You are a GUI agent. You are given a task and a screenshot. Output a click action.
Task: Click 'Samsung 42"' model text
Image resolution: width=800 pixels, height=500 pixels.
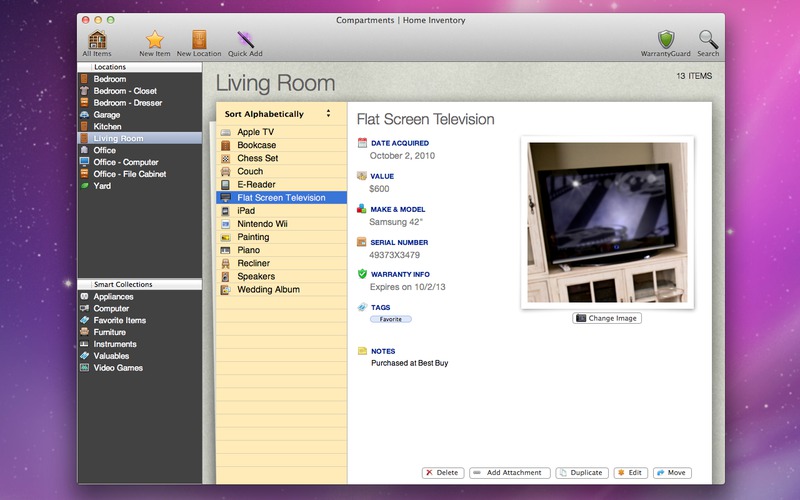pyautogui.click(x=396, y=222)
